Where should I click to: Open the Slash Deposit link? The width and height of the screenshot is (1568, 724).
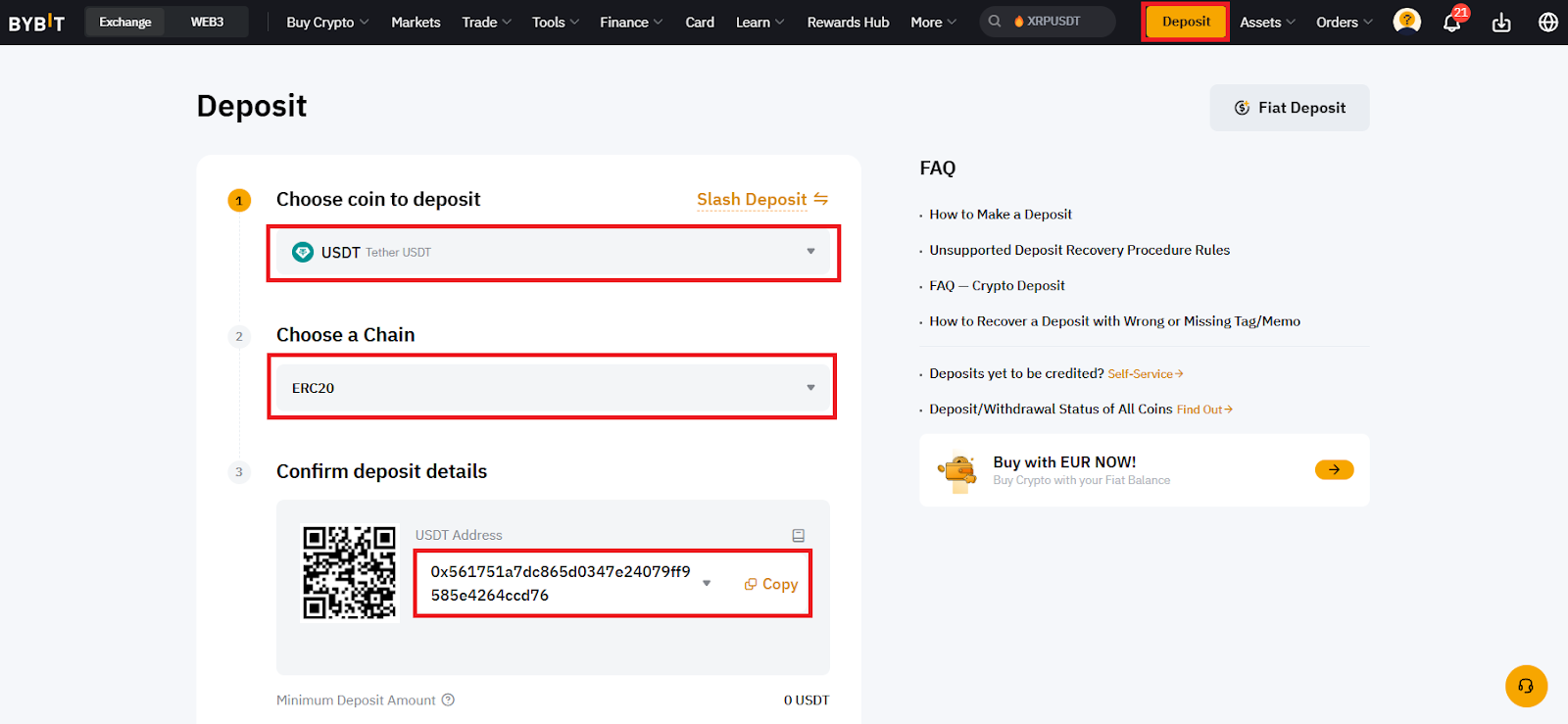click(x=752, y=199)
